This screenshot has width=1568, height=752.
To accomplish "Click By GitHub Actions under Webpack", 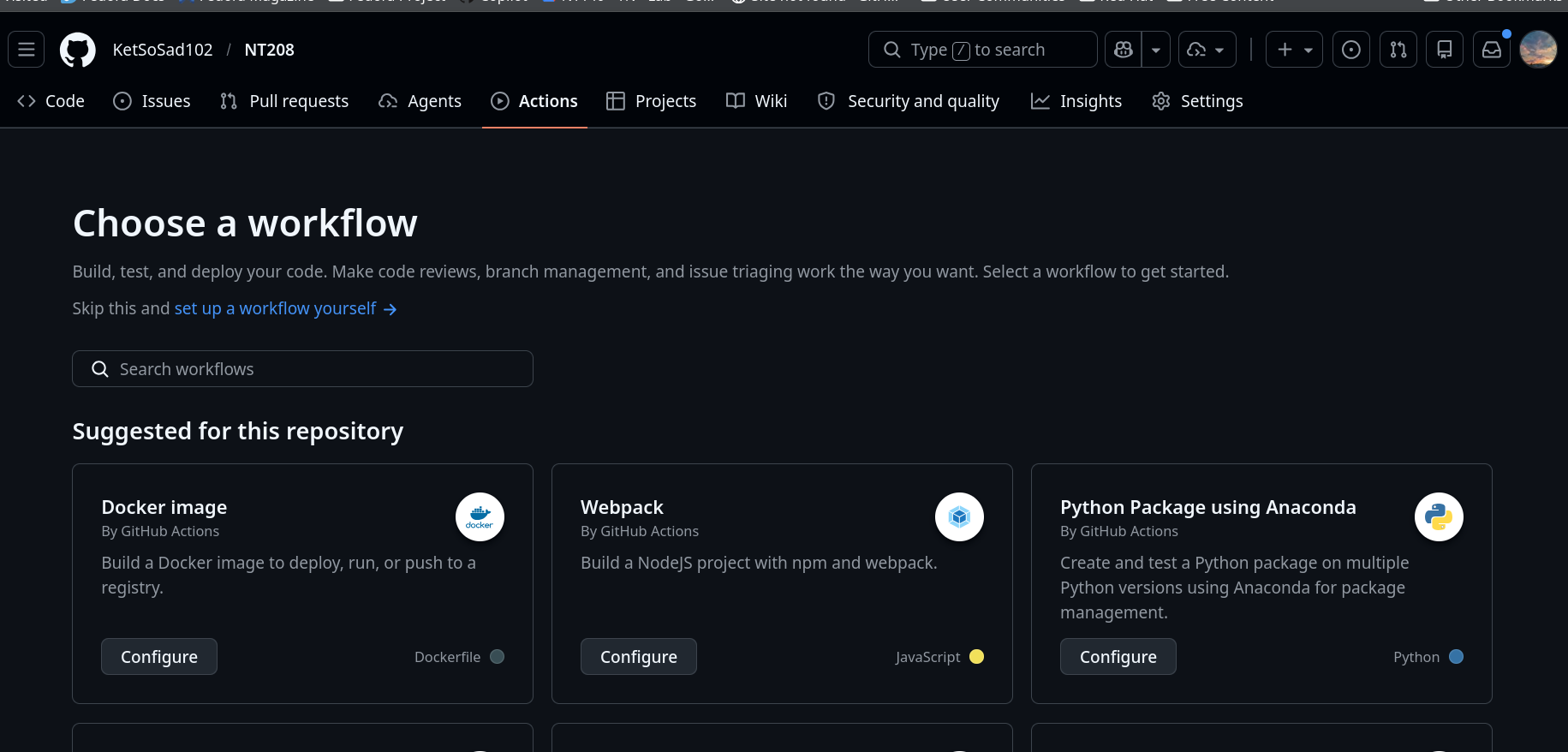I will [640, 531].
